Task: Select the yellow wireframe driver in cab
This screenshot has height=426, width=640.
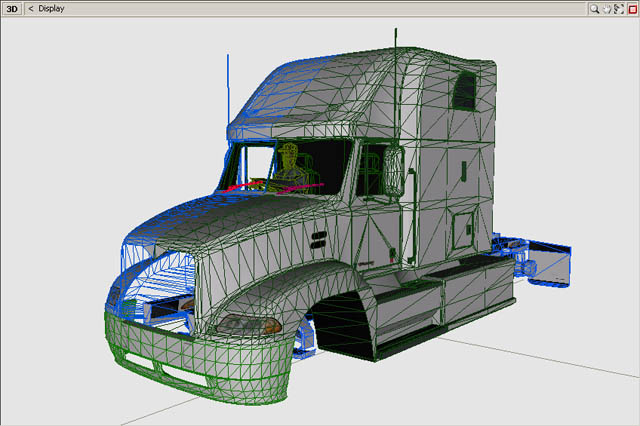Action: 289,166
